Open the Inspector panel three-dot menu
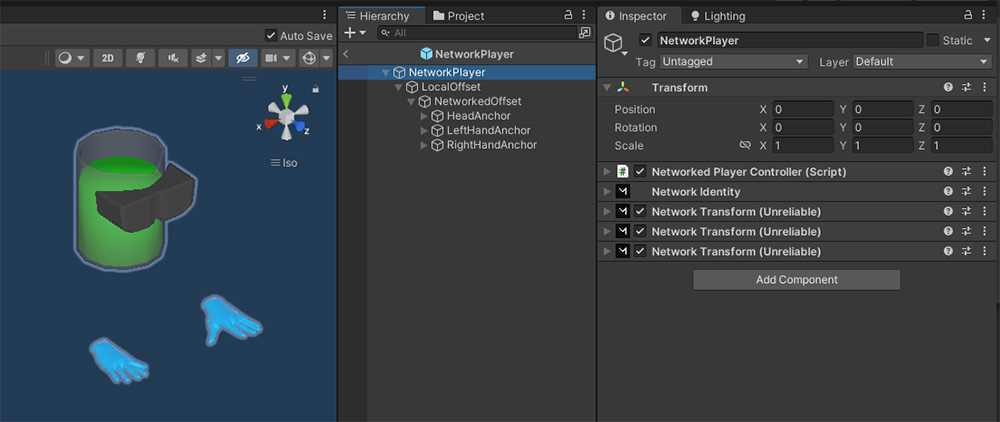 (985, 15)
